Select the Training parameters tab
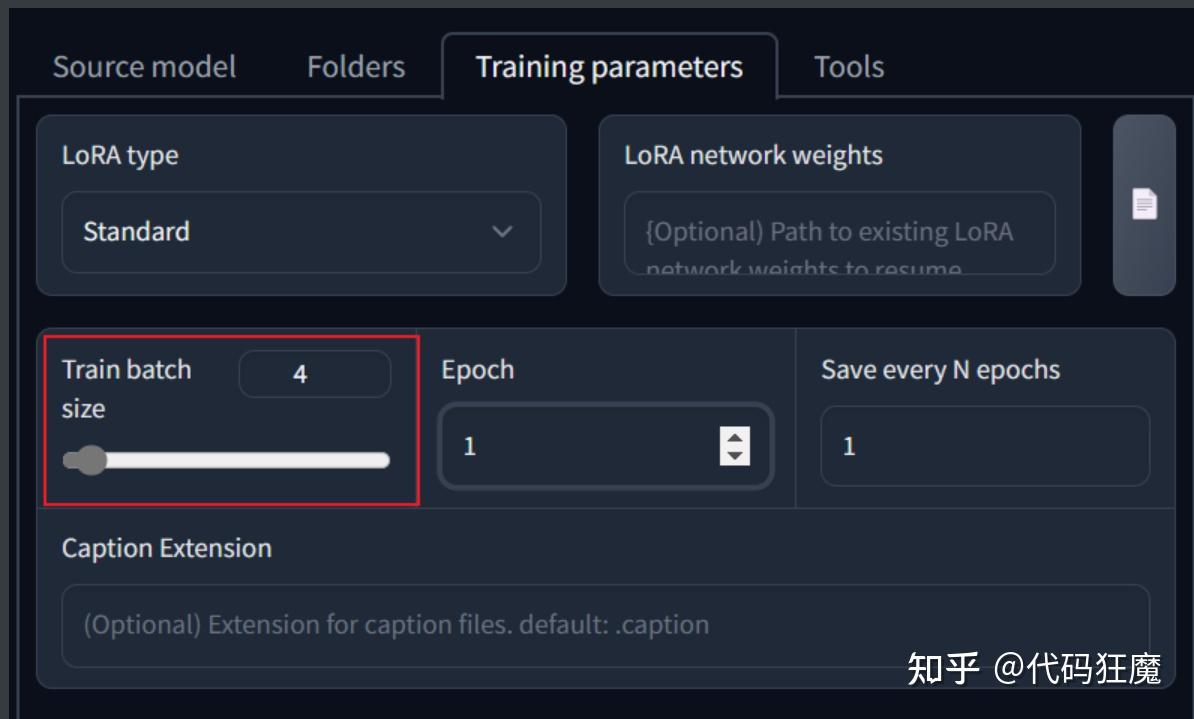The width and height of the screenshot is (1194, 719). [x=609, y=67]
